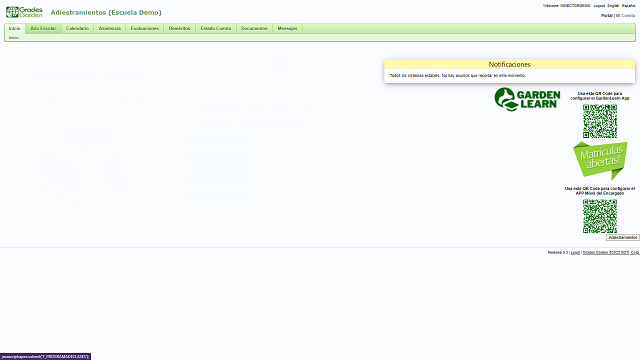Open the Calendario tab

pos(77,28)
